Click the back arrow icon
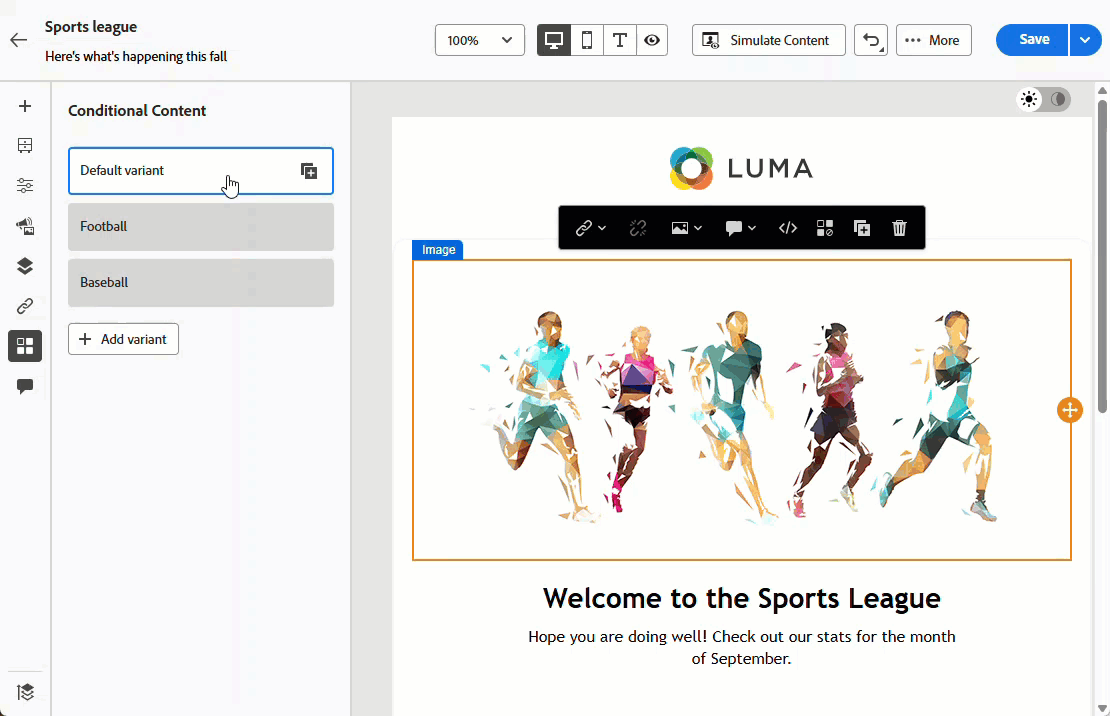The height and width of the screenshot is (716, 1110). pyautogui.click(x=18, y=40)
